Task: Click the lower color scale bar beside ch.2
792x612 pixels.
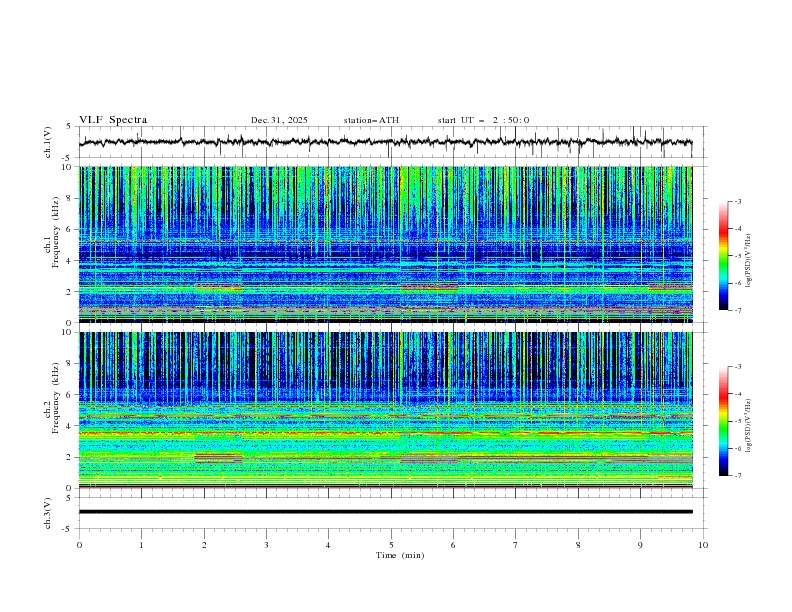Action: [x=724, y=421]
